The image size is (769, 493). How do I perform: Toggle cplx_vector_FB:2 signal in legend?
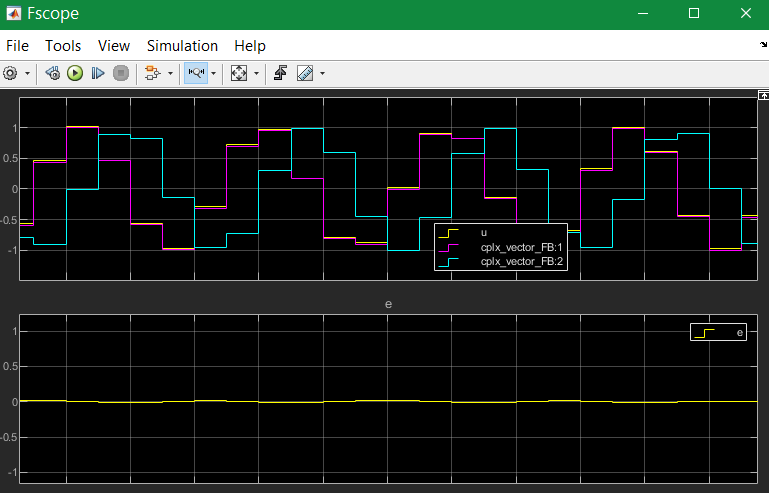point(500,261)
